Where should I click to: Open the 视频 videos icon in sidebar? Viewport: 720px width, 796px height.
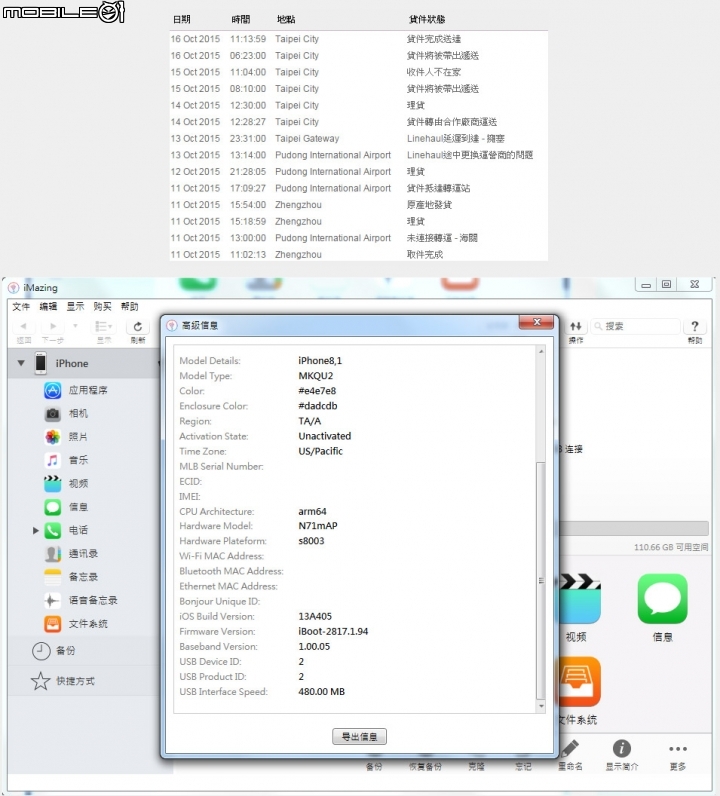click(x=52, y=483)
